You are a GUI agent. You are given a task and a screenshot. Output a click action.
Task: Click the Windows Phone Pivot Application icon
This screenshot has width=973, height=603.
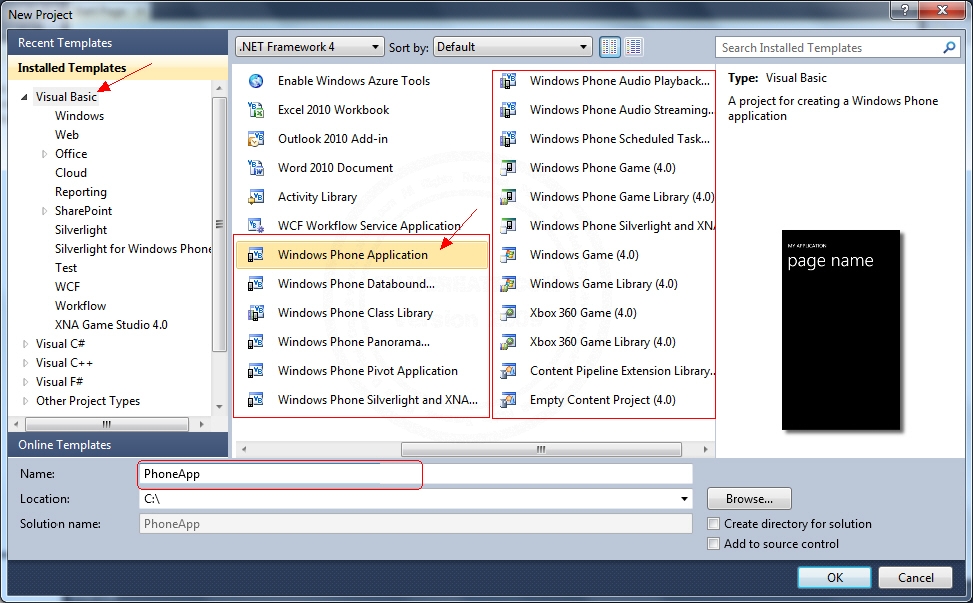coord(256,371)
